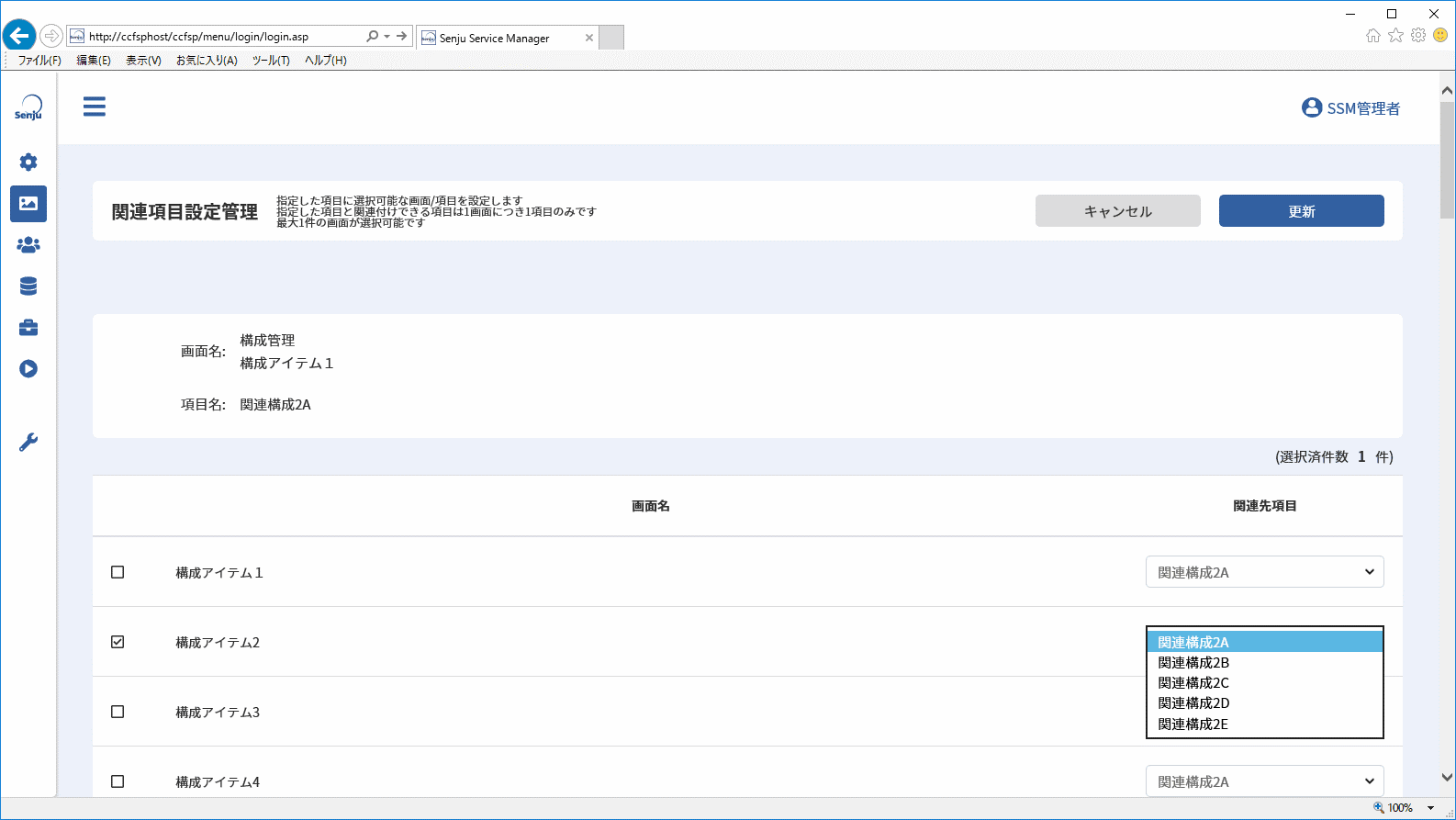This screenshot has width=1456, height=820.
Task: Click the 更新 button
Action: pos(1302,211)
